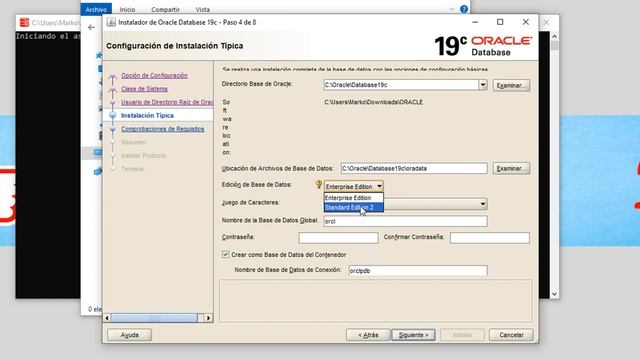The width and height of the screenshot is (640, 360).
Task: Expand the Juego de Caracteres dropdown
Action: [483, 204]
